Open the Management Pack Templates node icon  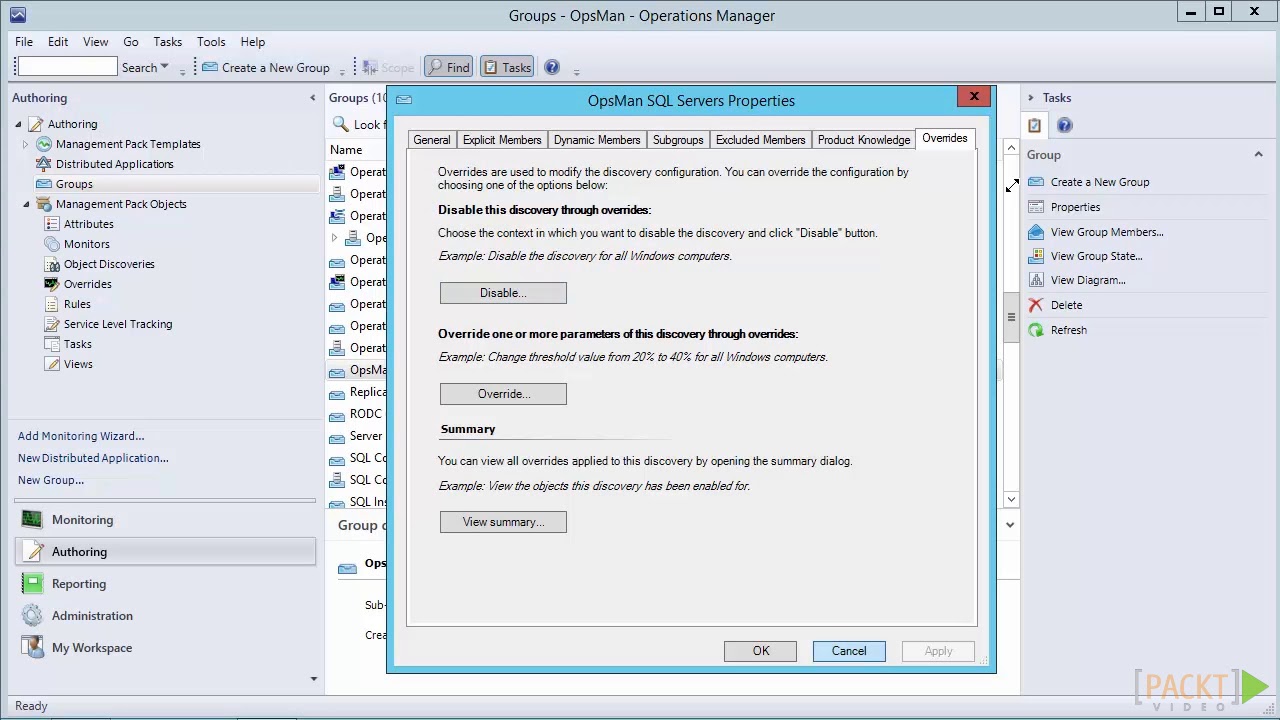(x=44, y=144)
